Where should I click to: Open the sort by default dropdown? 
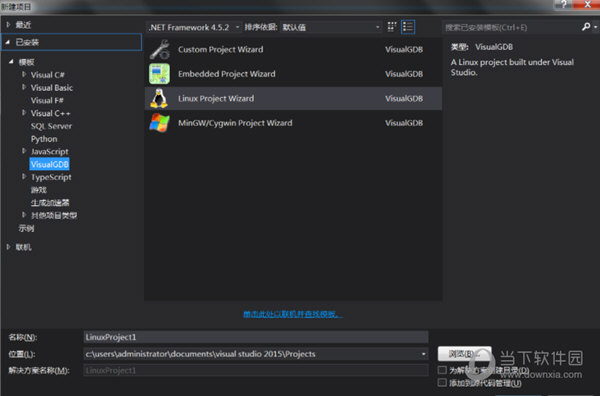(331, 27)
